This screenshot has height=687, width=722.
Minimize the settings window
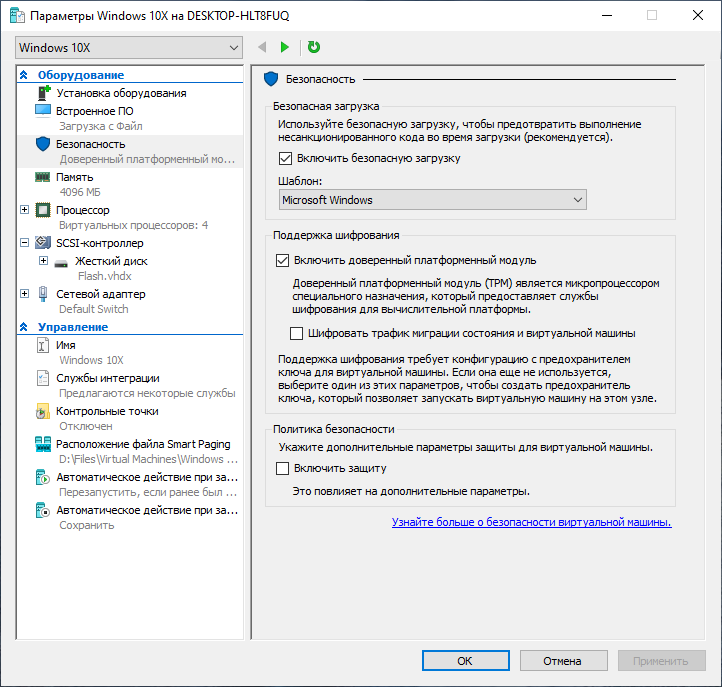click(x=607, y=15)
